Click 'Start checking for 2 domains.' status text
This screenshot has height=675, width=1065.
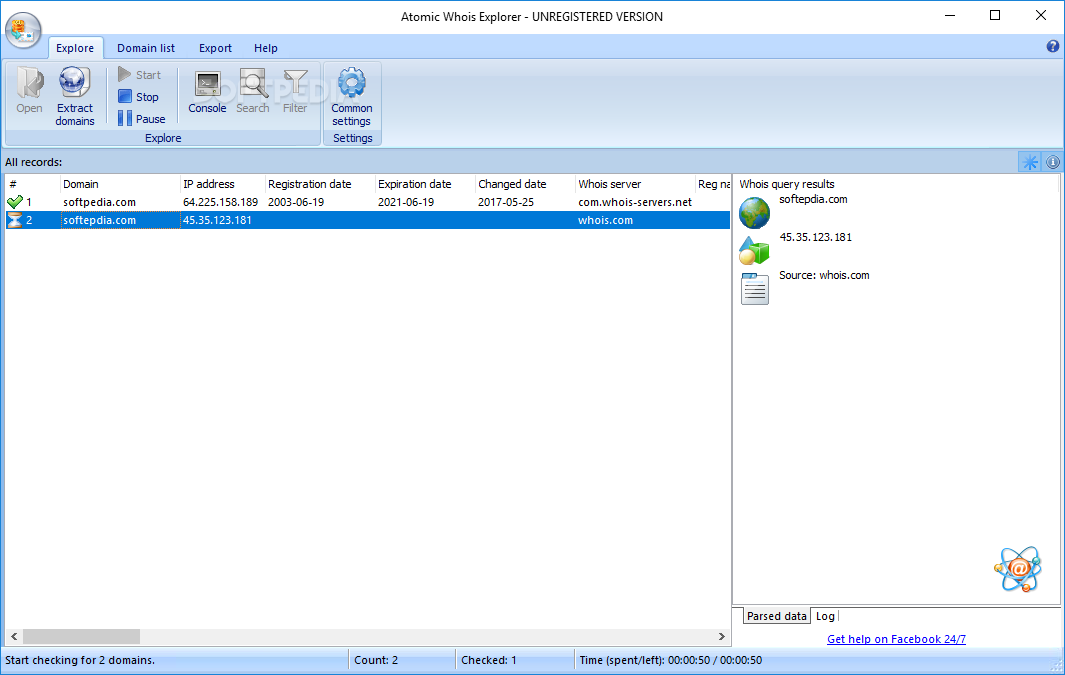pyautogui.click(x=79, y=660)
